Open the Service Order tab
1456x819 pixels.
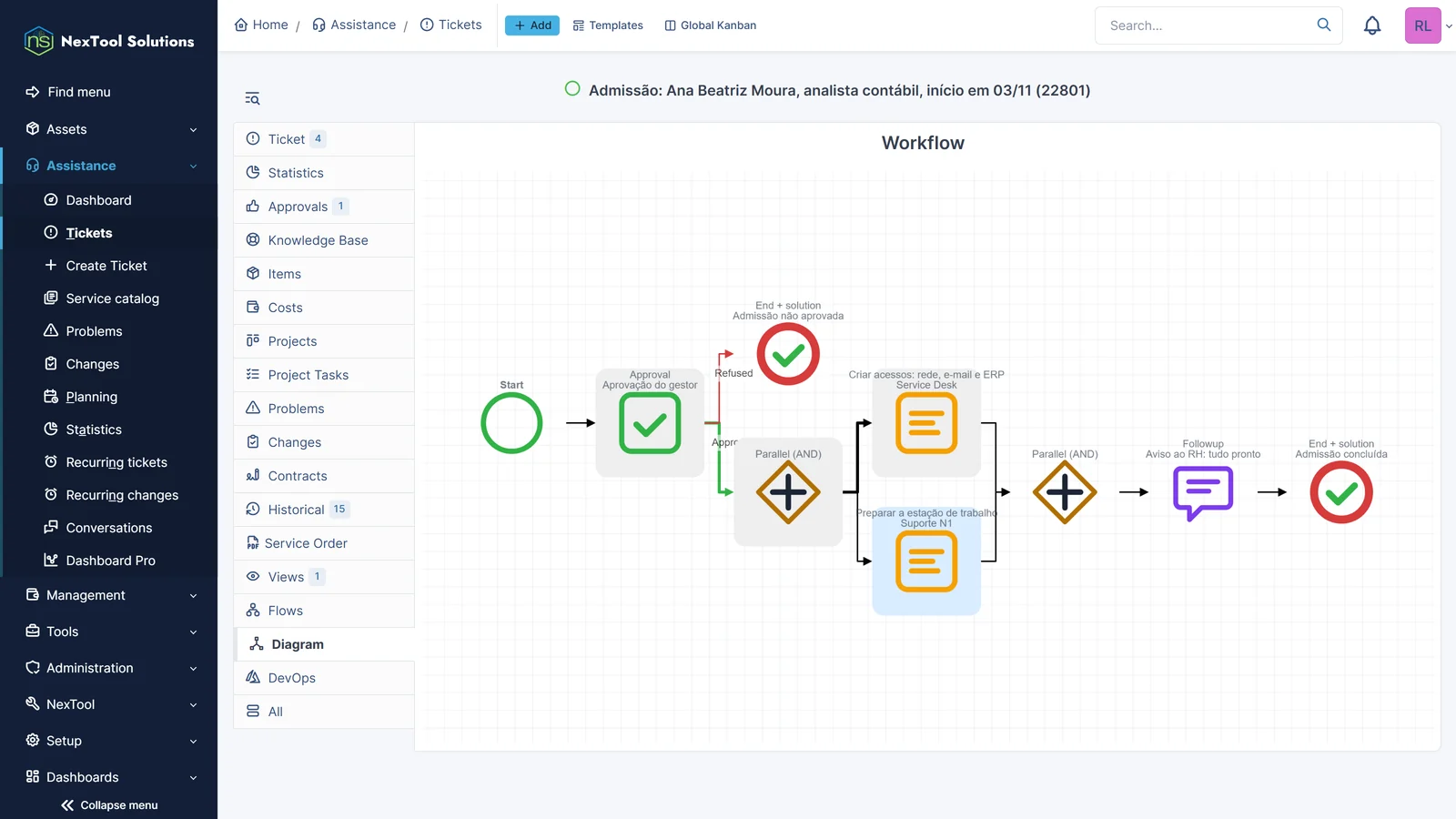[324, 543]
